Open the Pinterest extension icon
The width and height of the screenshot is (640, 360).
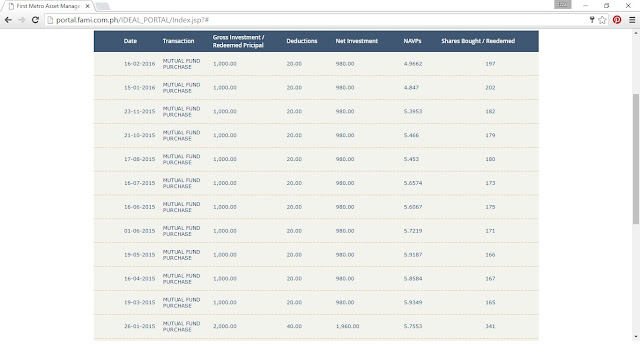(617, 20)
